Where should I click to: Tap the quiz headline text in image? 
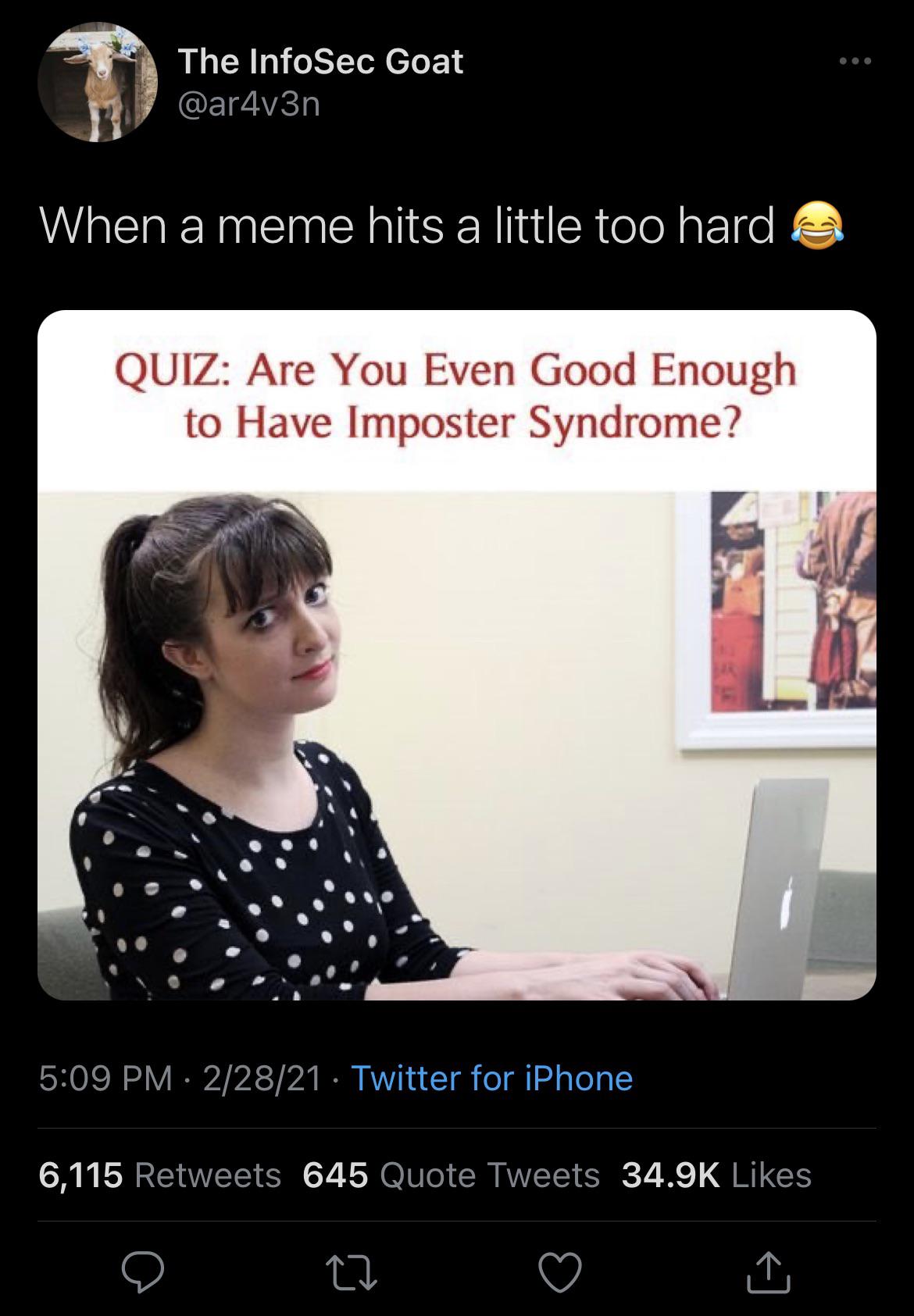point(457,394)
